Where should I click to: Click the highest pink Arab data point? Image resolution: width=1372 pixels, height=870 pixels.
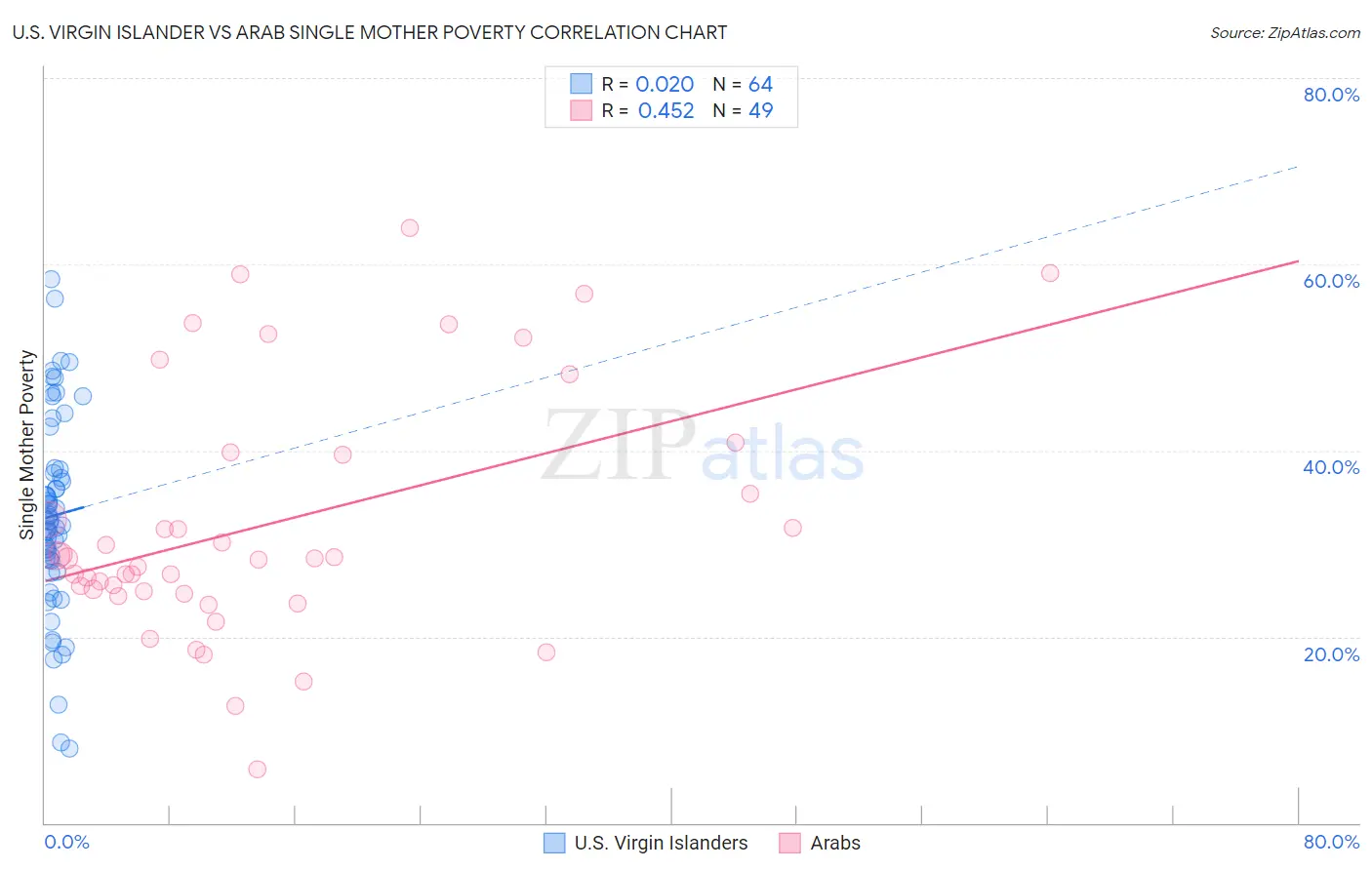pyautogui.click(x=410, y=228)
